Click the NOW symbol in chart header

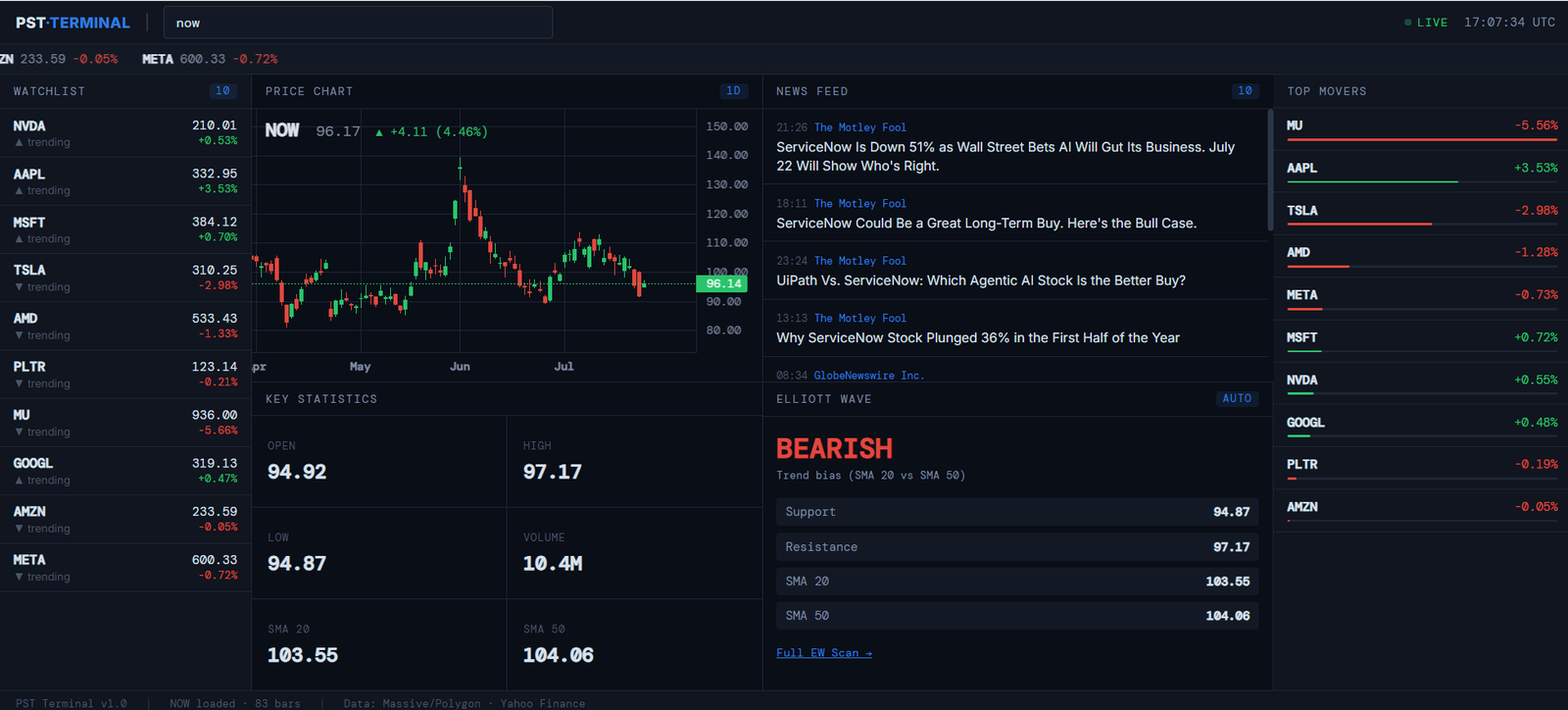[x=282, y=130]
